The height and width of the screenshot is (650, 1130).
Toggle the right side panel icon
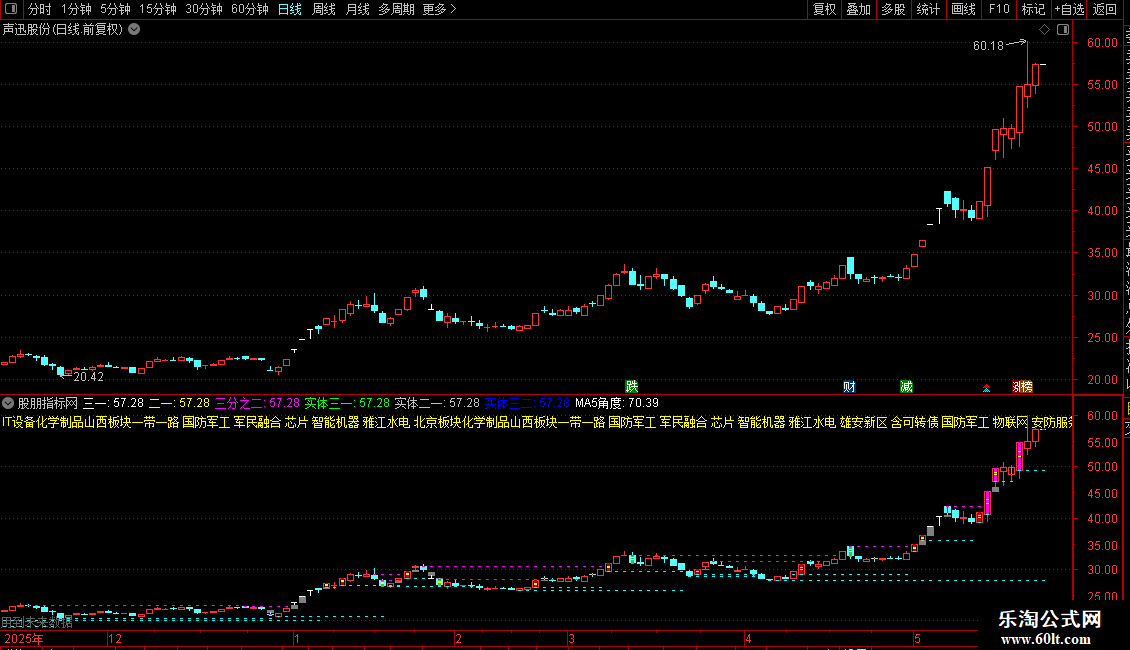pos(1063,30)
